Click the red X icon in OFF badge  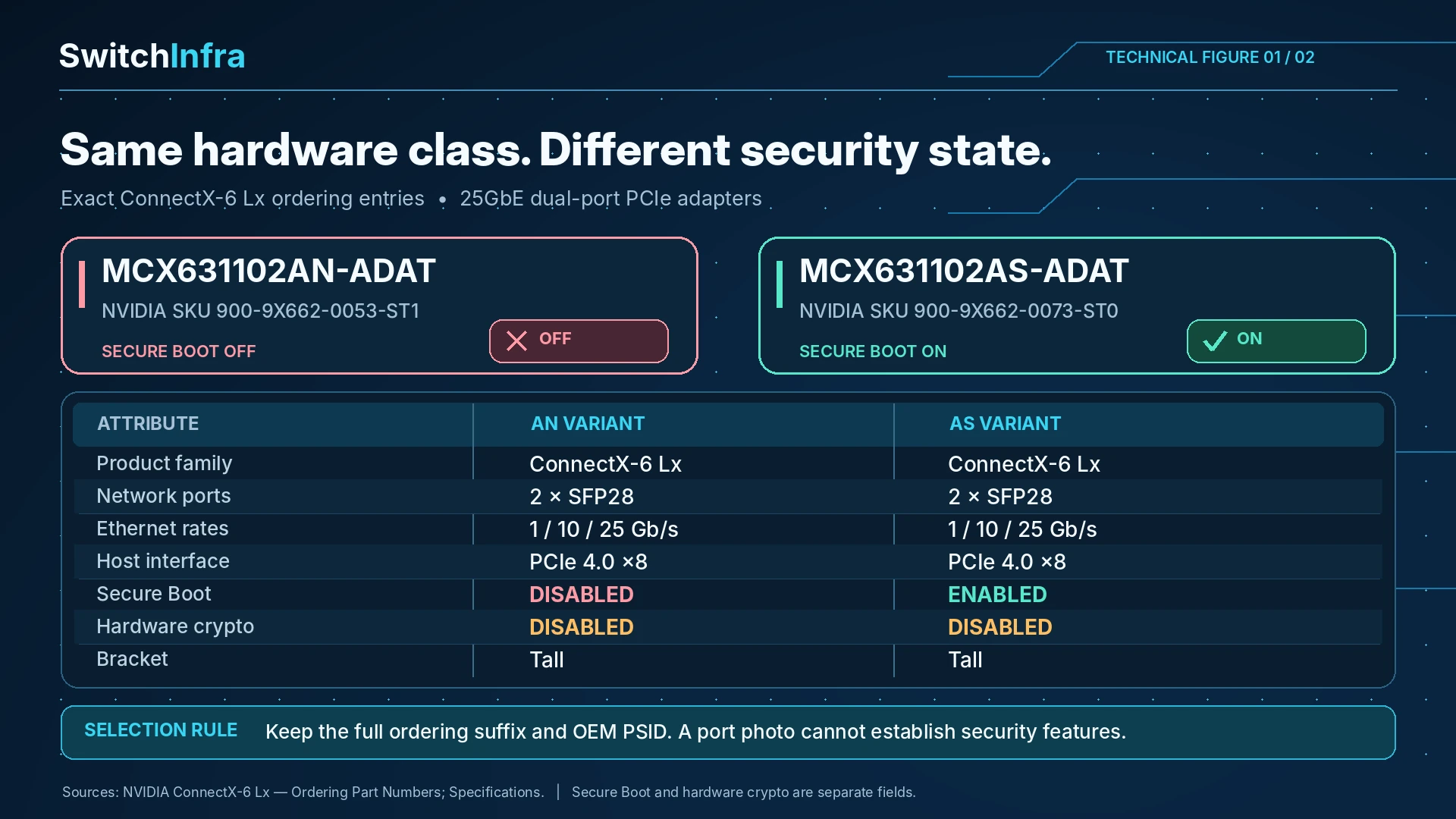pyautogui.click(x=516, y=340)
